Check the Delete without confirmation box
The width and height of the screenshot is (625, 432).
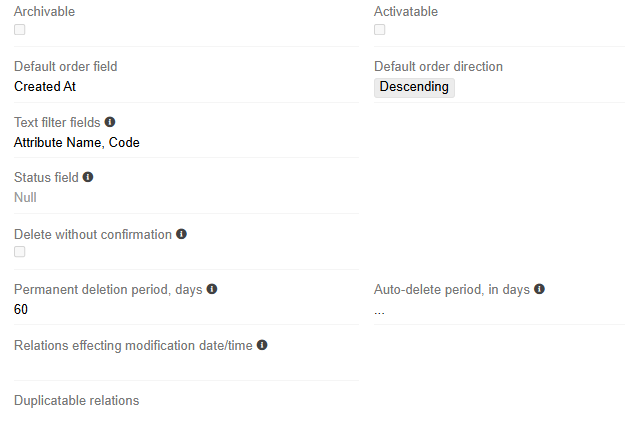tap(20, 251)
